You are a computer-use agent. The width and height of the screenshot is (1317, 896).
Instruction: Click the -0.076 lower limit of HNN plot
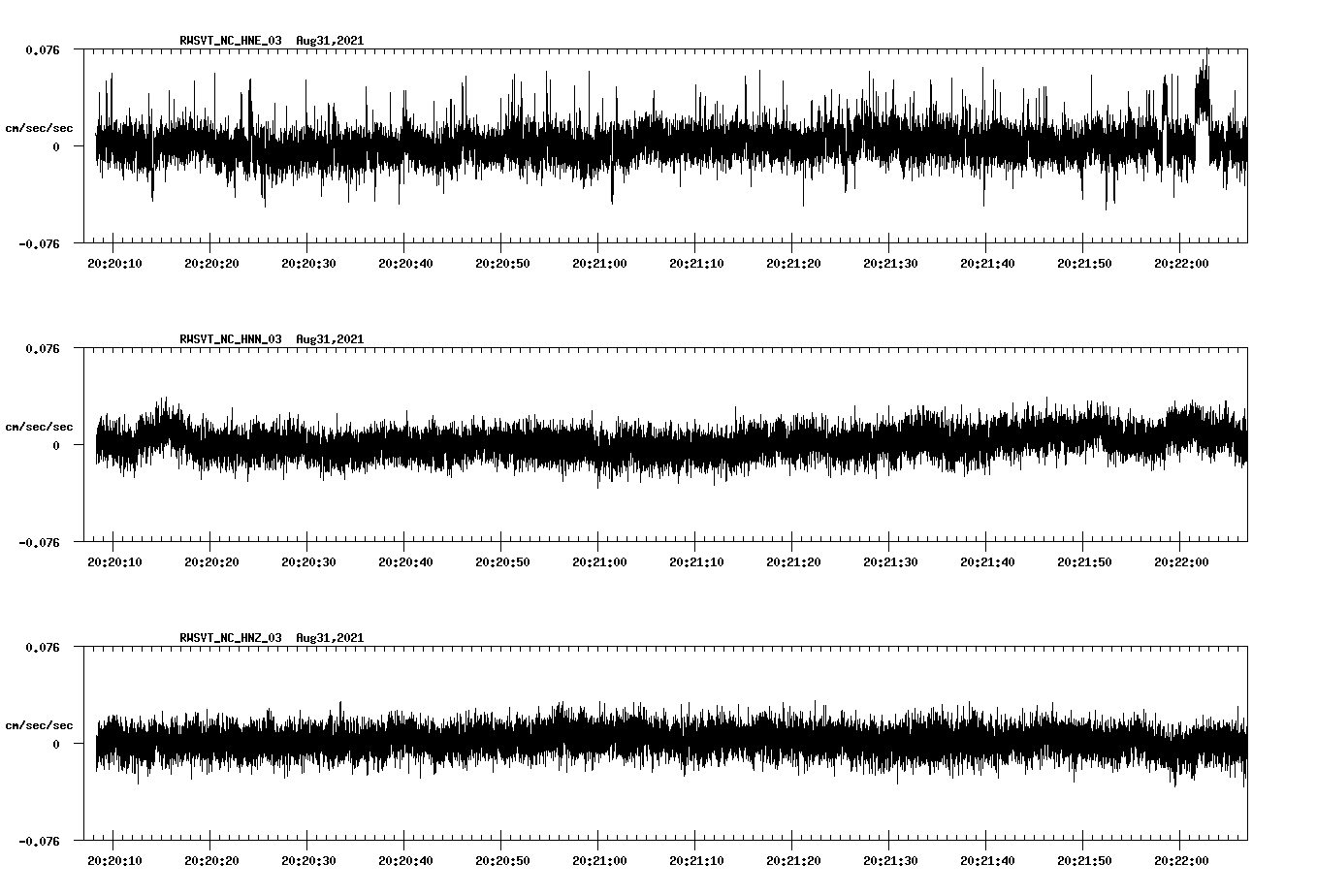click(39, 542)
